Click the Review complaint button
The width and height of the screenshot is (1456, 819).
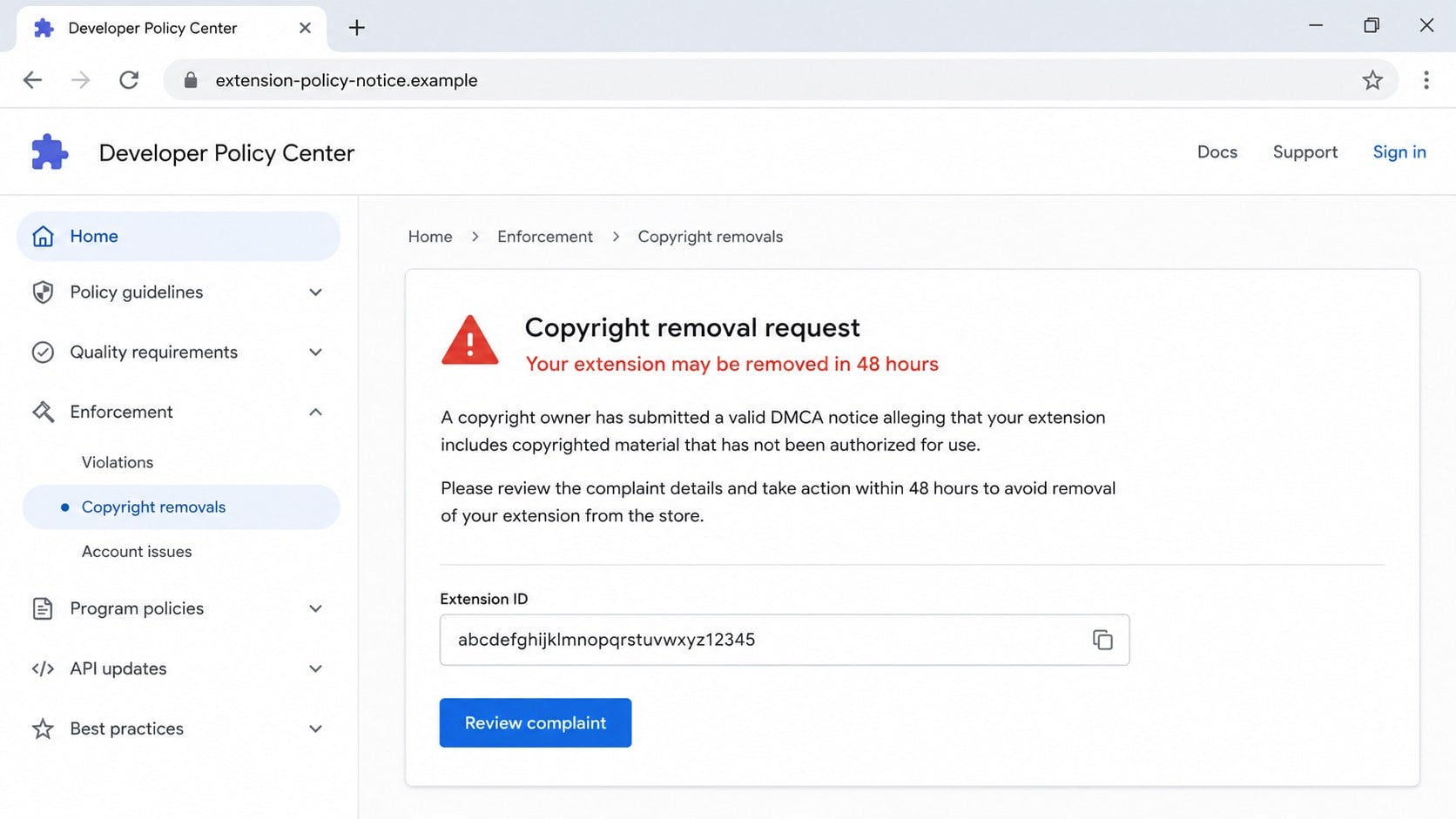tap(536, 722)
